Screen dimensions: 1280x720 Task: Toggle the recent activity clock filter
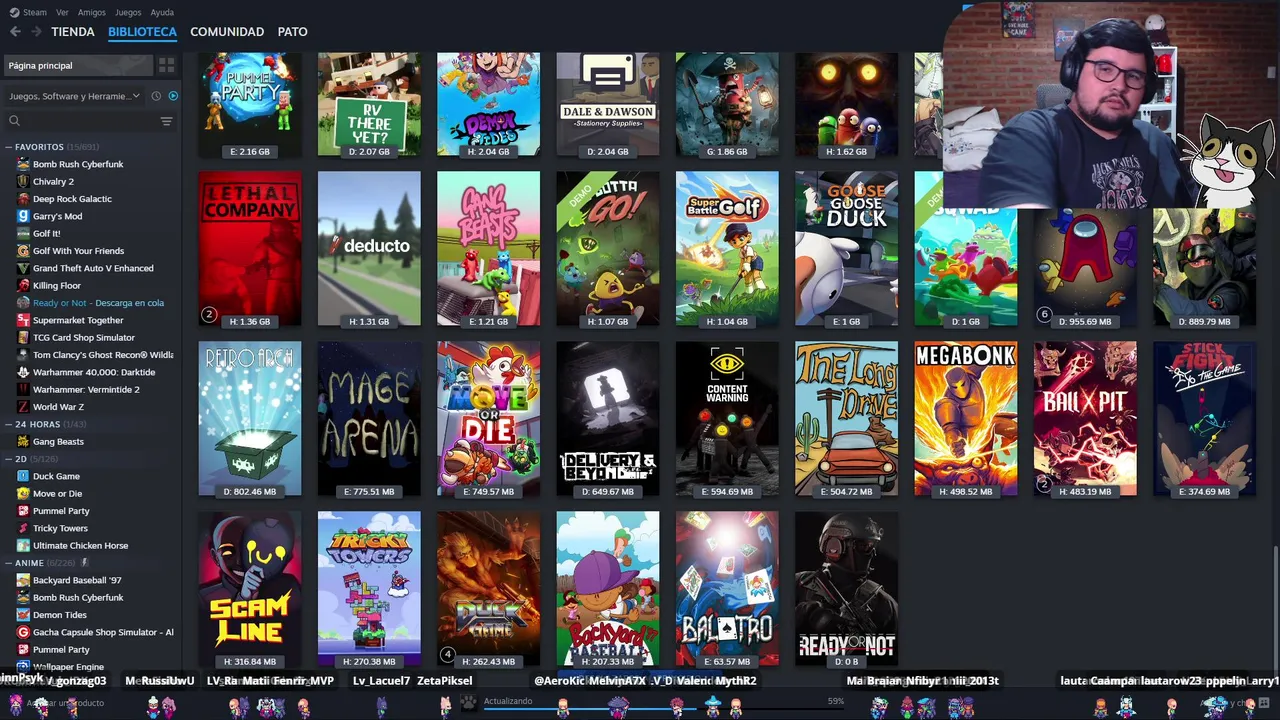click(156, 96)
